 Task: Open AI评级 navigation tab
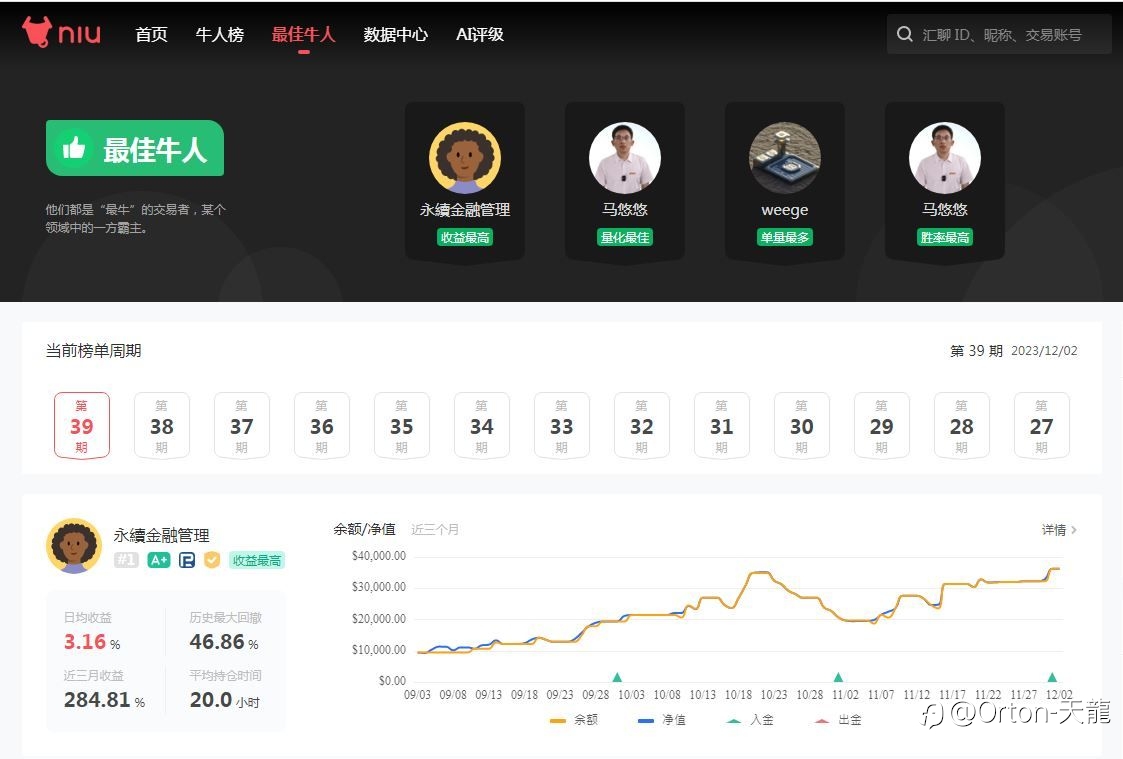pos(480,34)
